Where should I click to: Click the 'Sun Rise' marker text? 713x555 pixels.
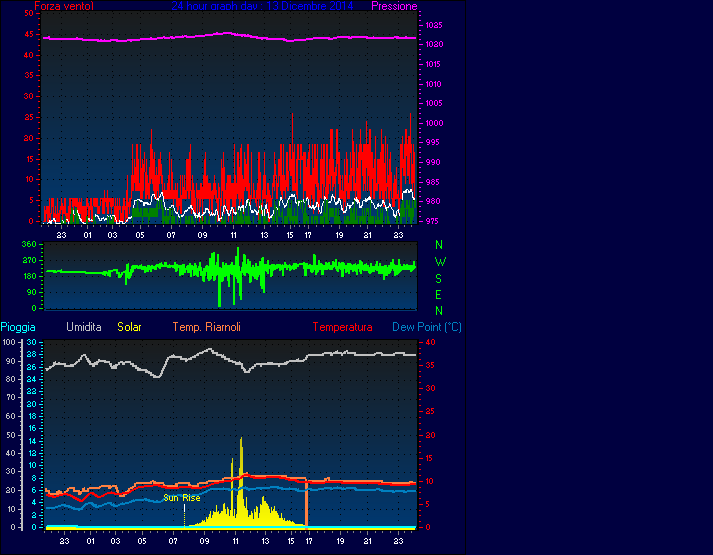tap(181, 498)
